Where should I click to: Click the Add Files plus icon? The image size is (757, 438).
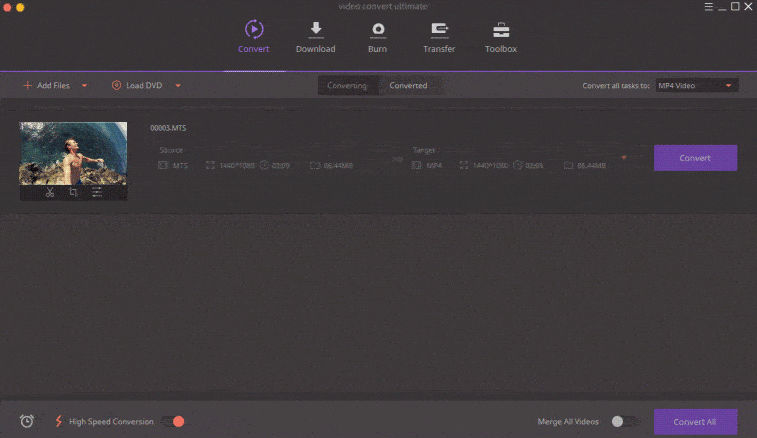tap(28, 85)
